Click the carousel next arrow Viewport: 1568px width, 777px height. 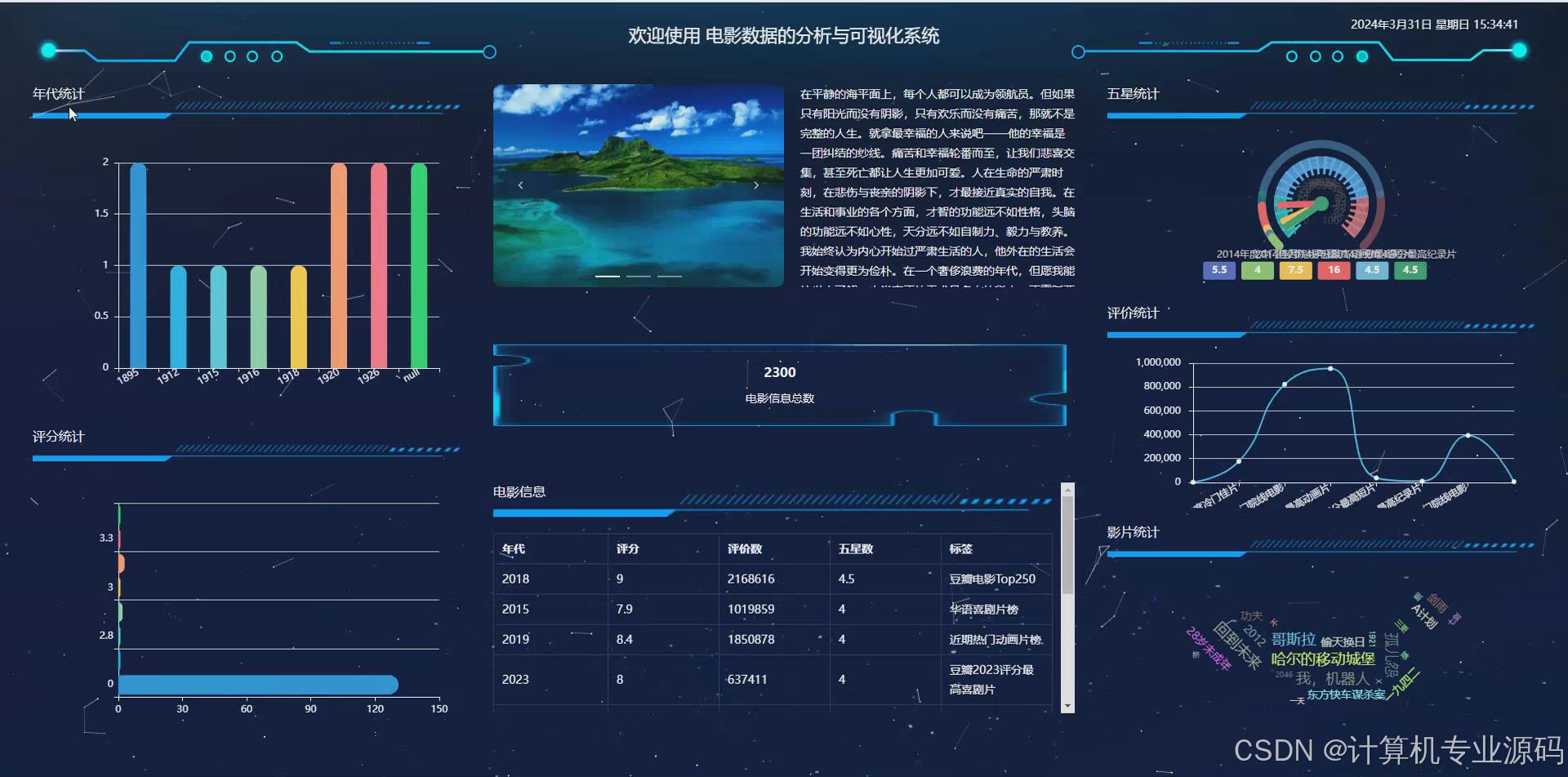(x=756, y=184)
